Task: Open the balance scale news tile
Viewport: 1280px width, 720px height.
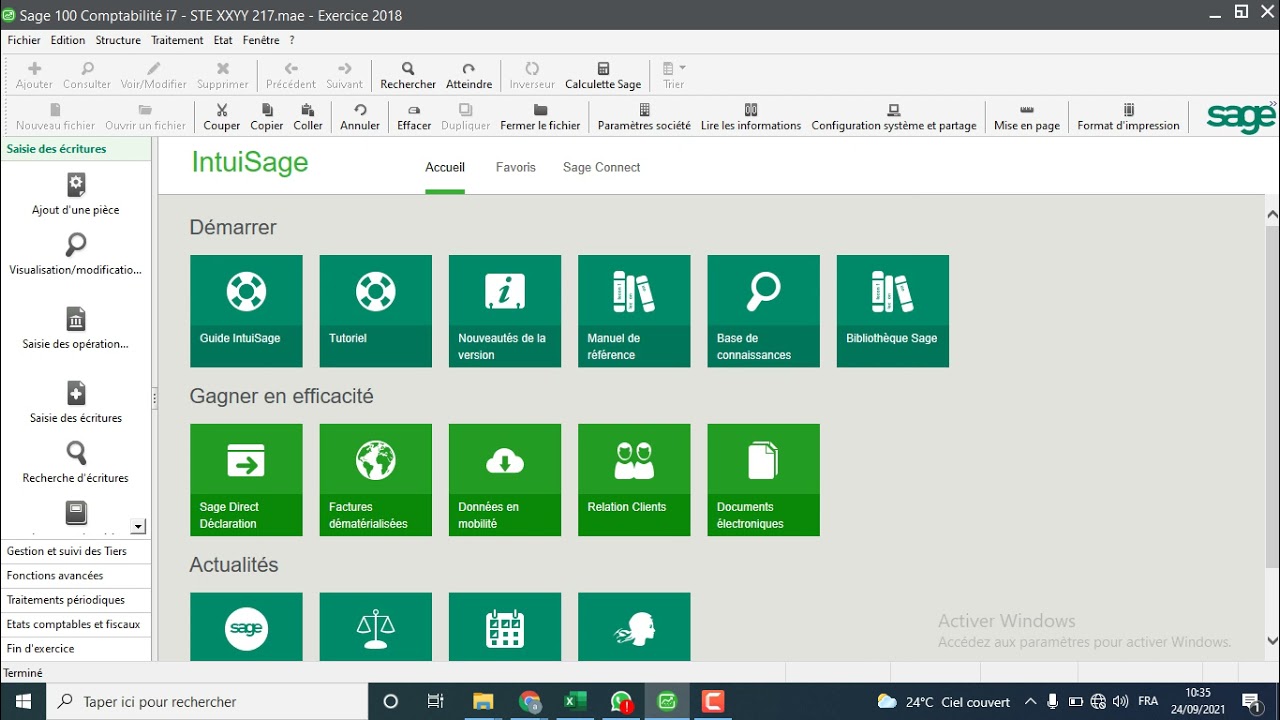Action: pos(376,627)
